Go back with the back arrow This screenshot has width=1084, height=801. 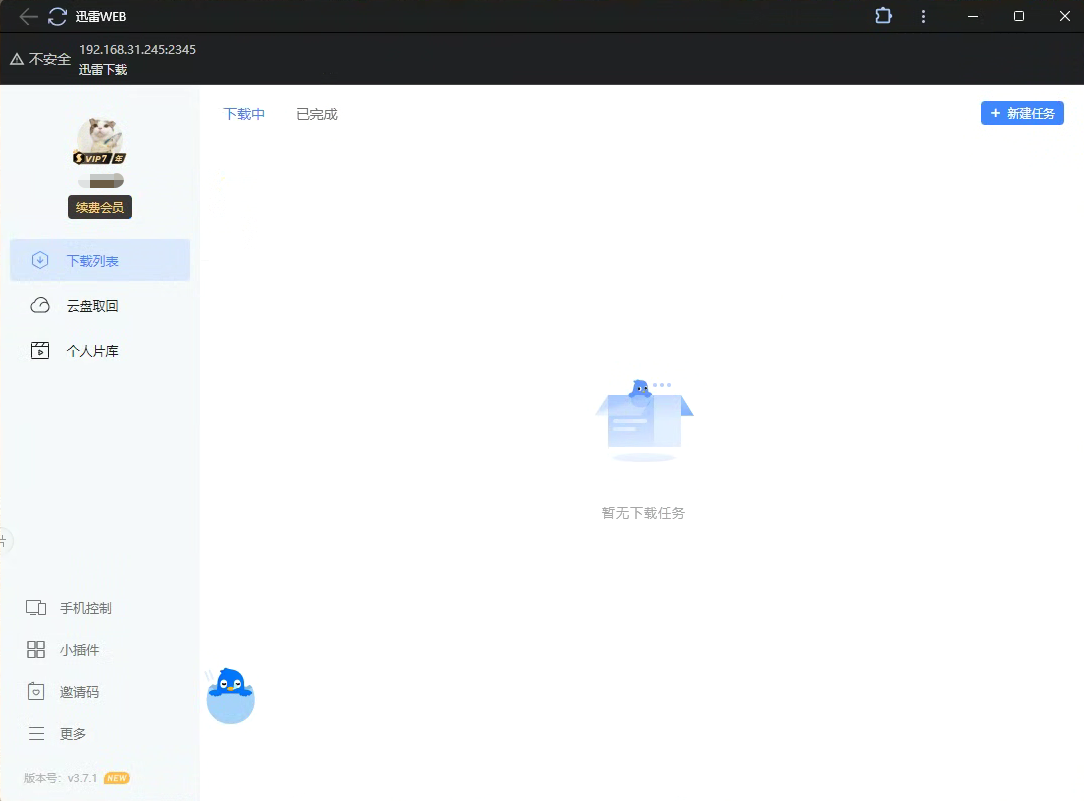28,16
